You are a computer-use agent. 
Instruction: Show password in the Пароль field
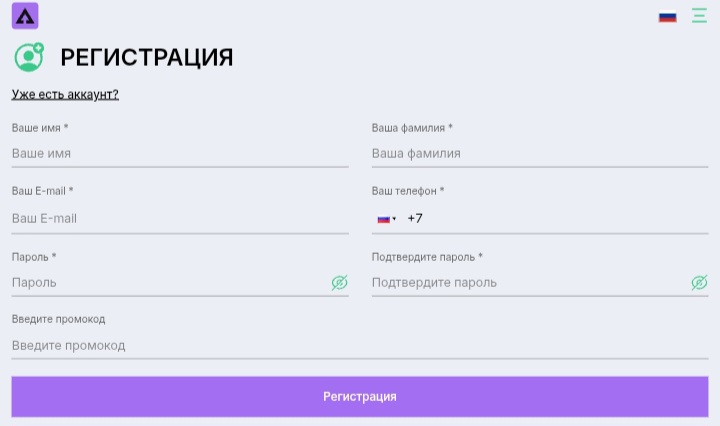click(x=339, y=283)
